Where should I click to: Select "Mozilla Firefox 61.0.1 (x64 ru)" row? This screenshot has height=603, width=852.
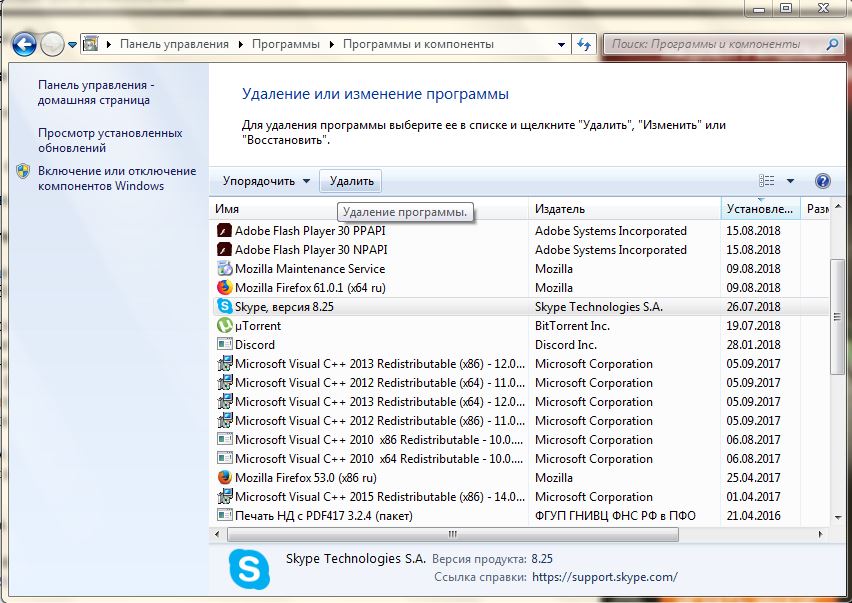521,287
